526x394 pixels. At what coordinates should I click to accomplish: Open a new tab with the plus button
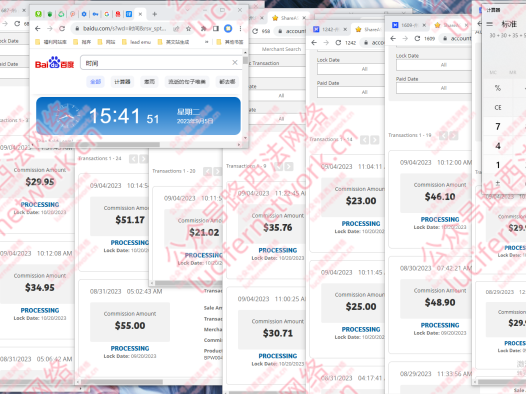pyautogui.click(x=154, y=14)
